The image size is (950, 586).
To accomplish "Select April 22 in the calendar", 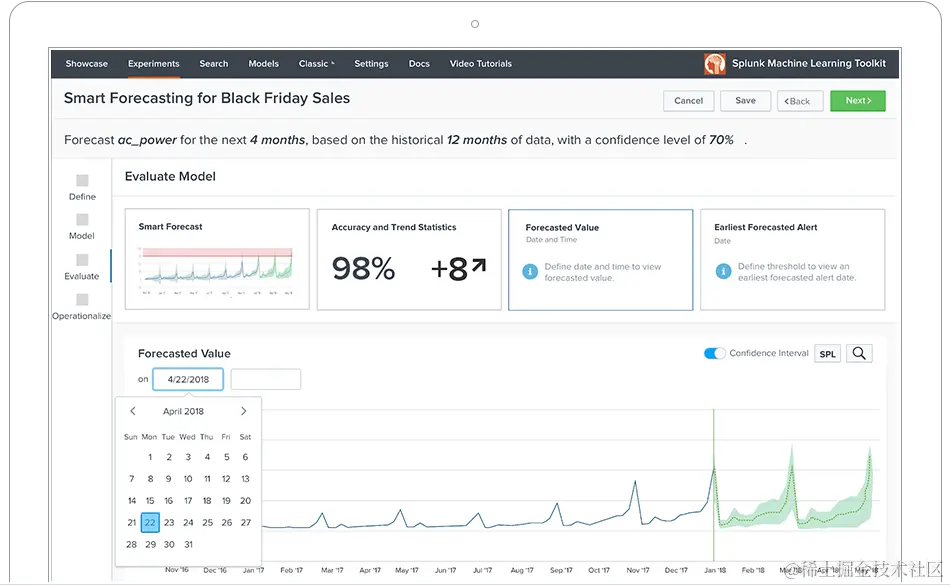I will click(150, 522).
